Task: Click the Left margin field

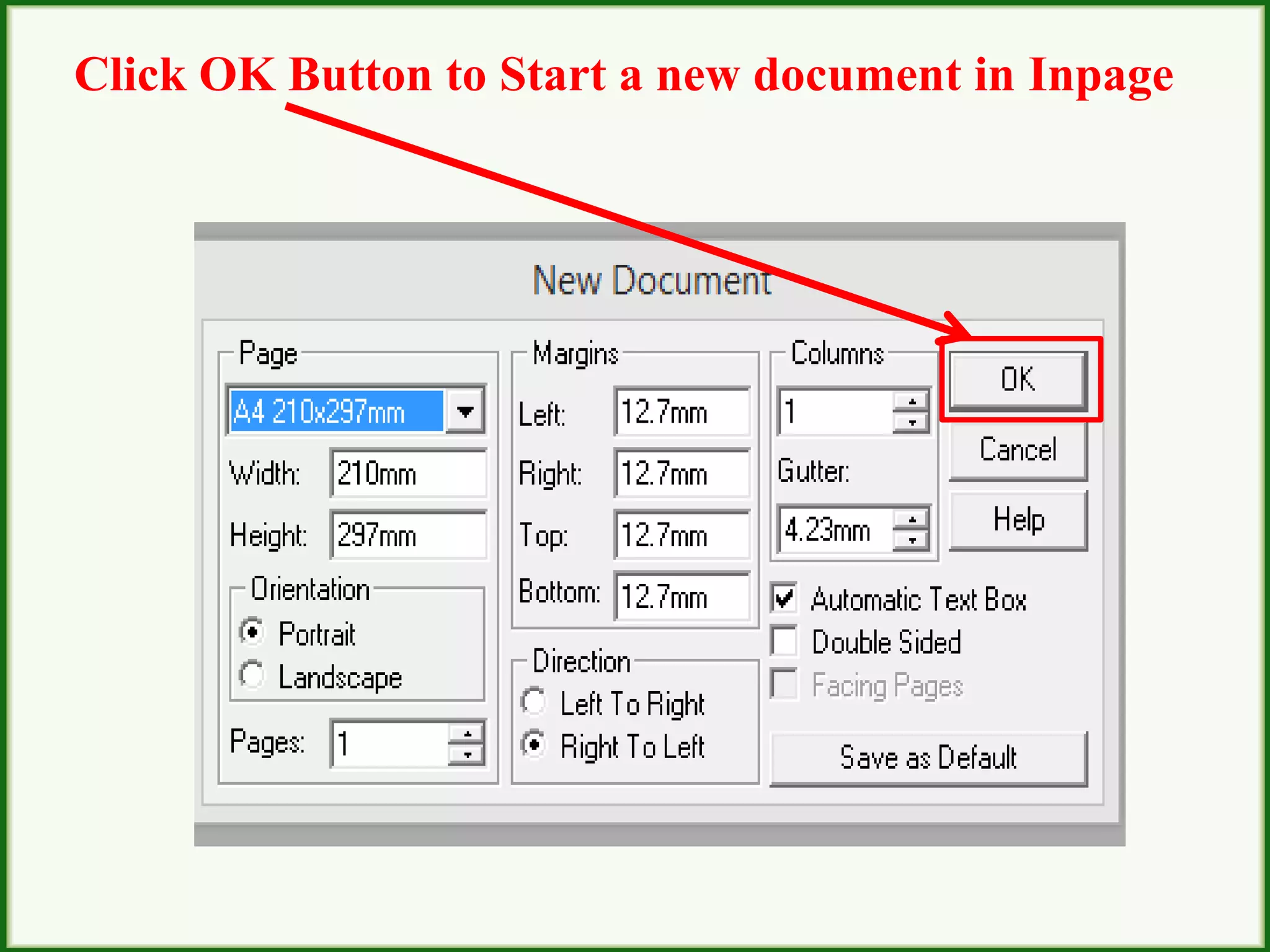Action: coord(682,412)
